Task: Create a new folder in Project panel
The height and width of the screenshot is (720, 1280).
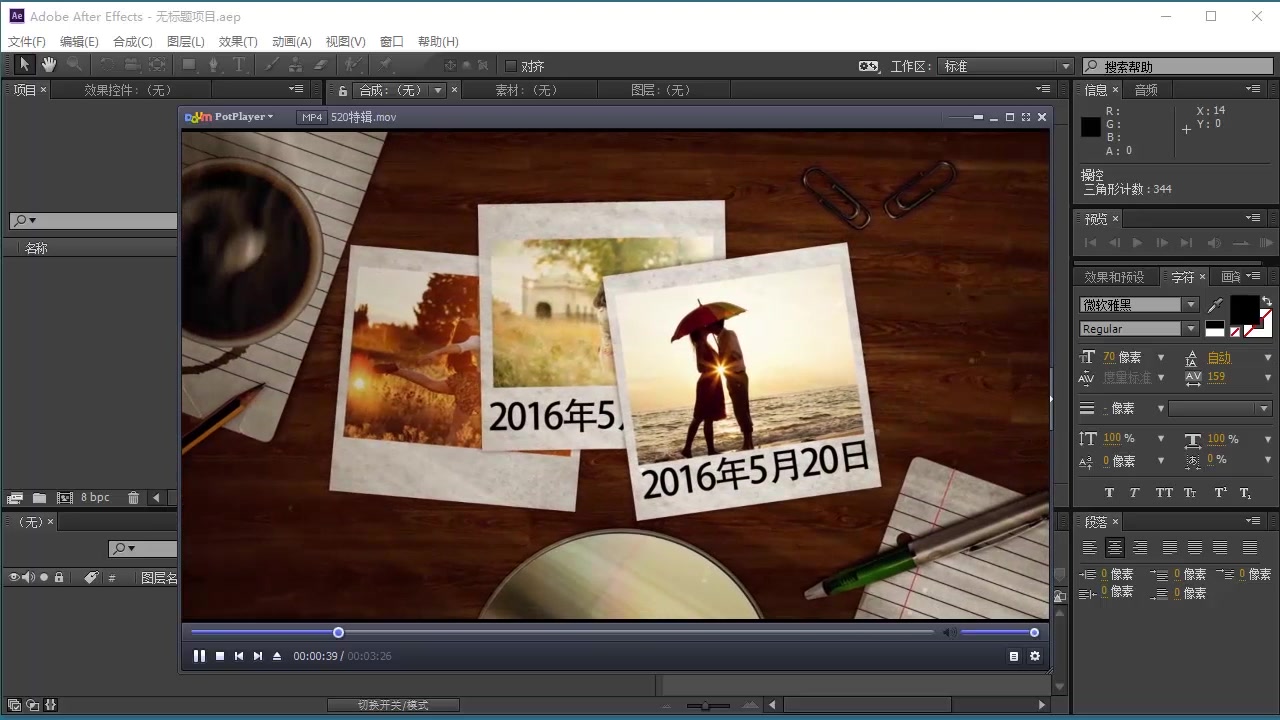Action: [39, 497]
